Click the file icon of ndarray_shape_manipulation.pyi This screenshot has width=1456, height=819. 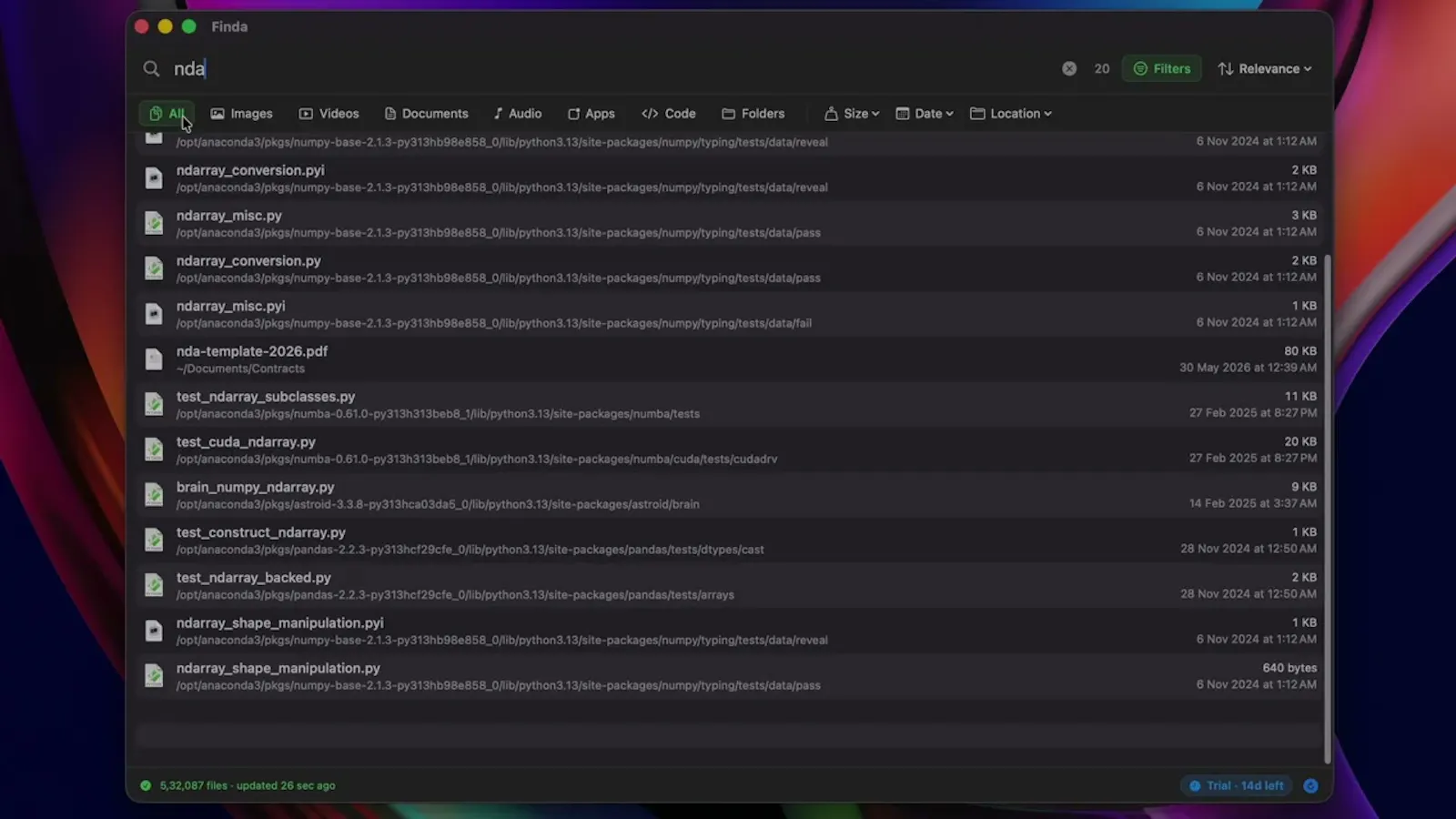(154, 632)
